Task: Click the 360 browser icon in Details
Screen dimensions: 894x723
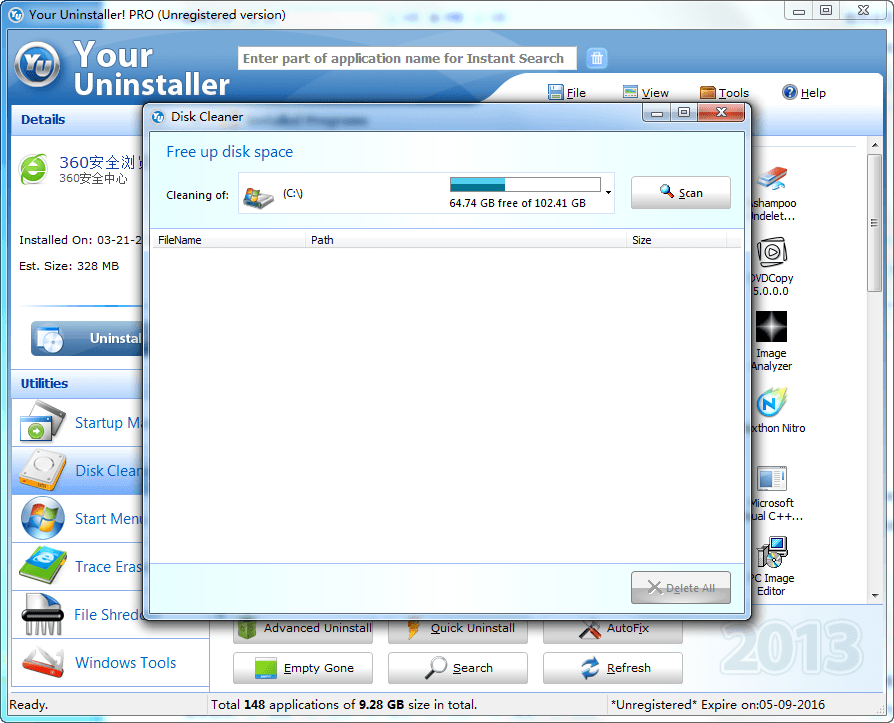Action: point(34,169)
